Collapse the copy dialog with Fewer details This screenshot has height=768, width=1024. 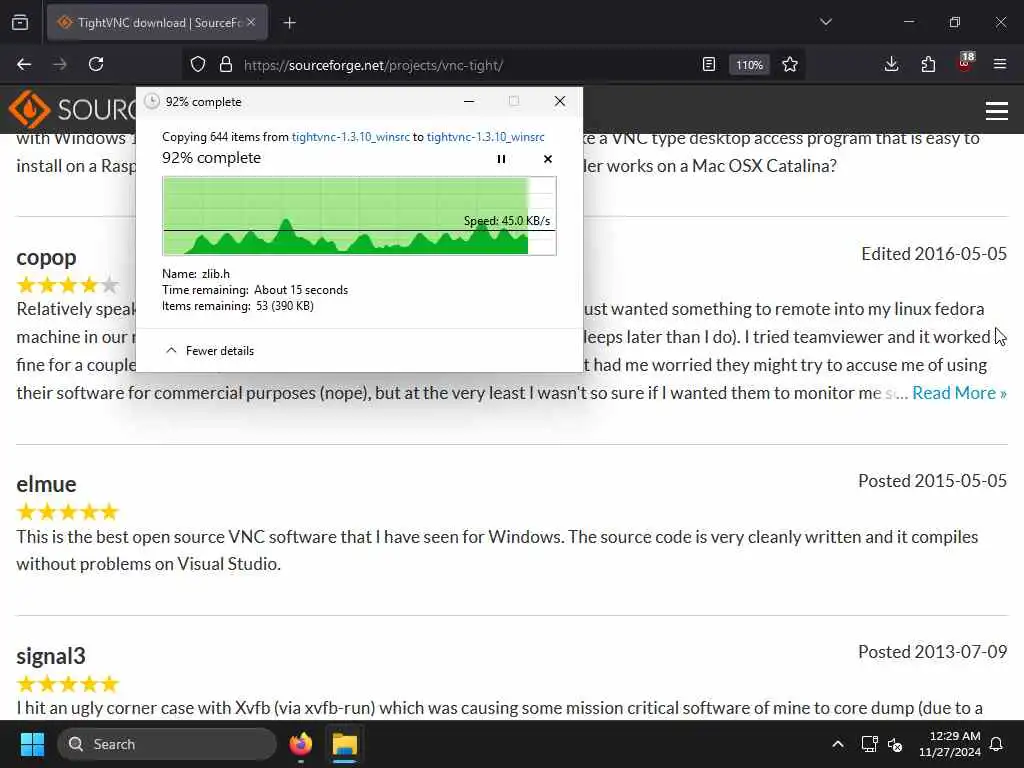point(210,351)
